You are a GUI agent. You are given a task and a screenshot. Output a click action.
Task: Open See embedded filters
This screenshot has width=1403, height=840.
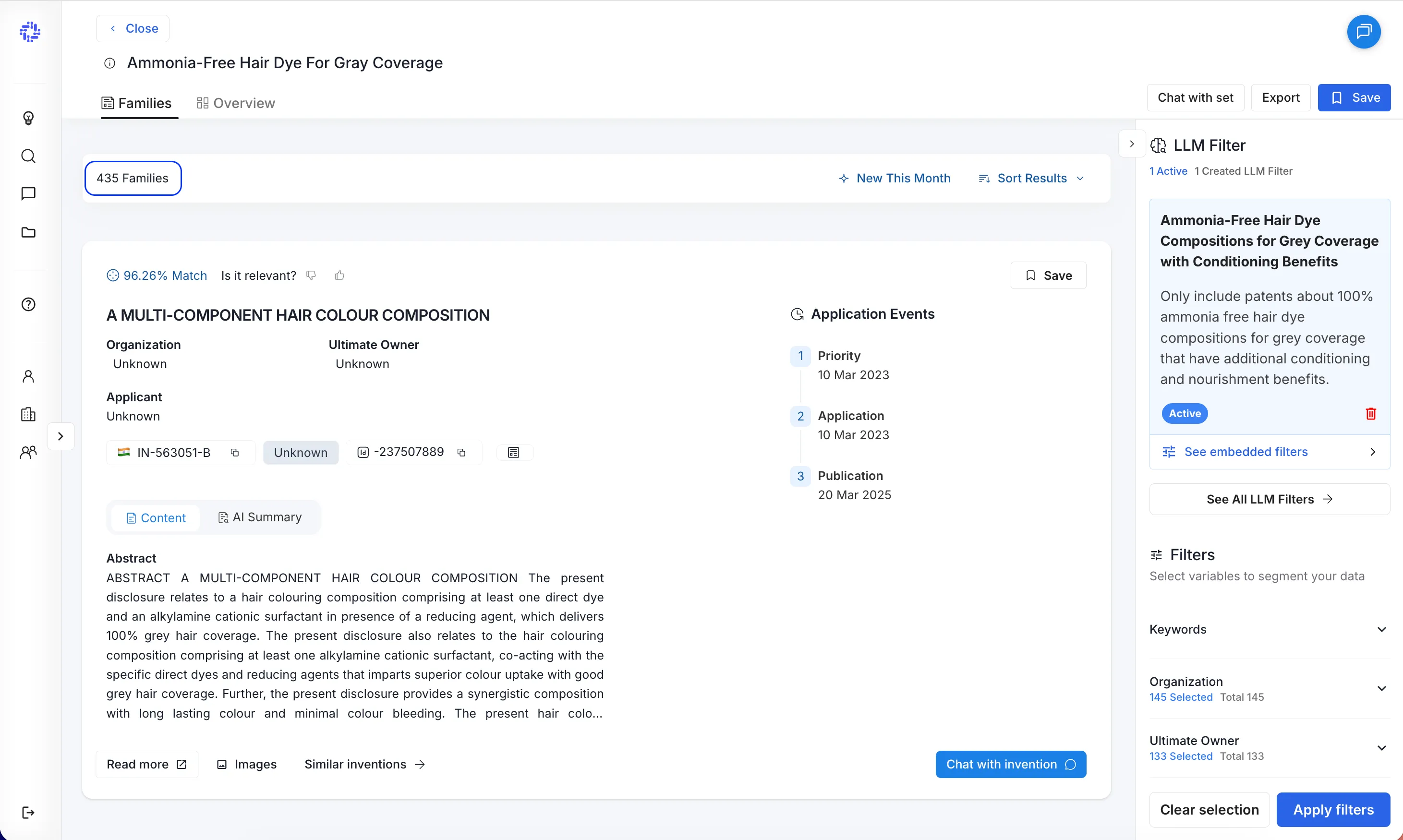pyautogui.click(x=1270, y=452)
